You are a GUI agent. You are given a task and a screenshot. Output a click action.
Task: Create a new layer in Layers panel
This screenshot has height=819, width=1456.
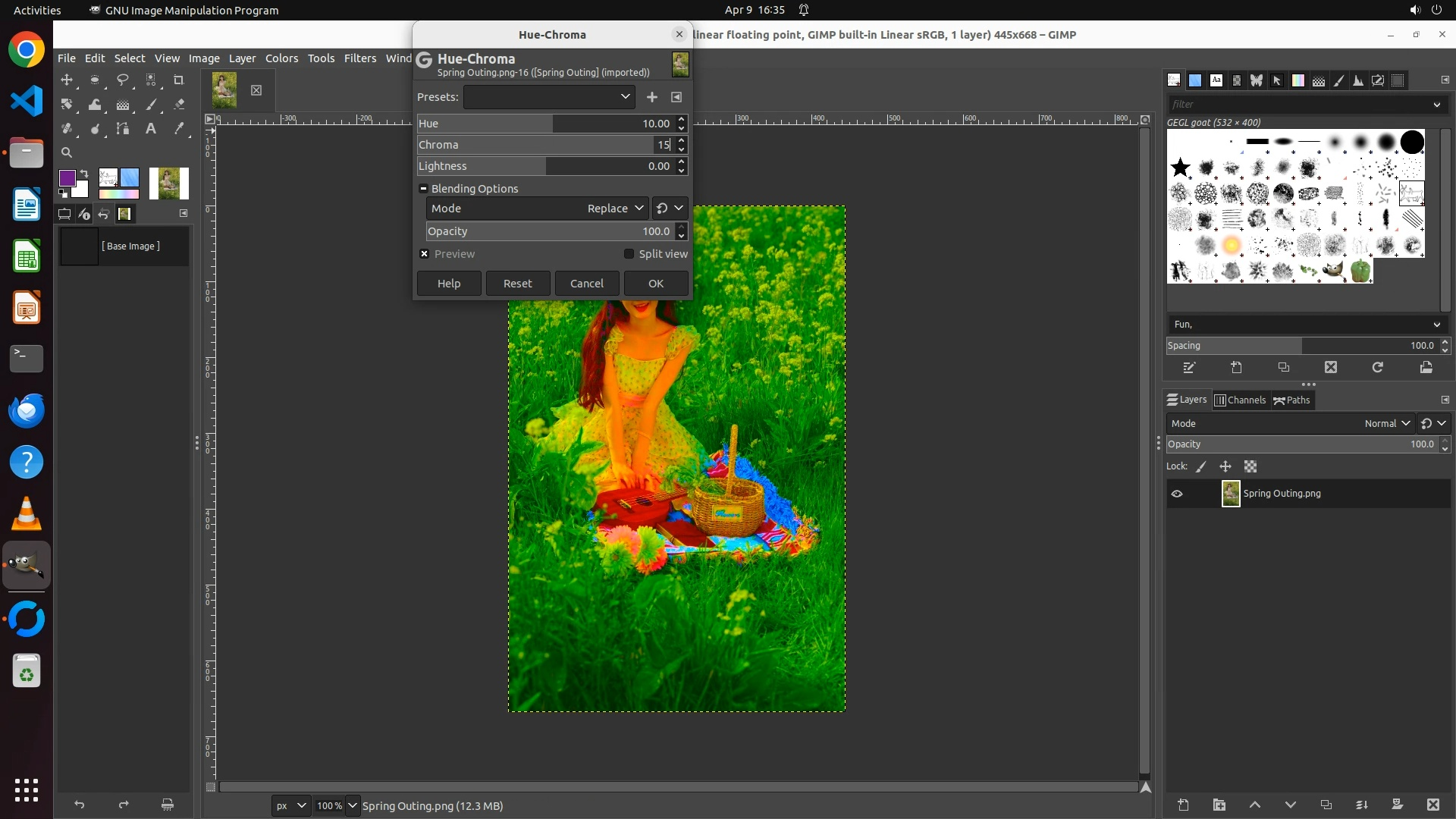click(1183, 805)
